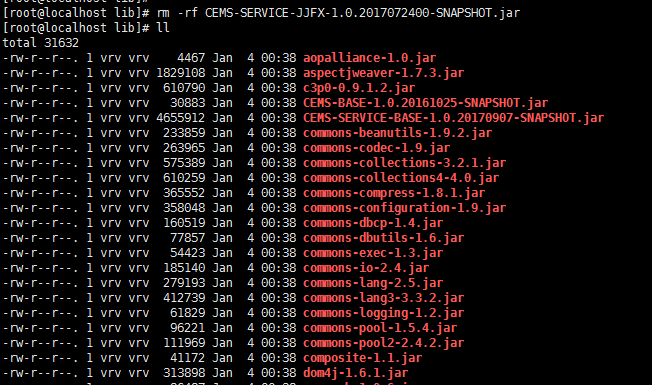Viewport: 652px width, 385px height.
Task: Click file size 313898 of dom4j
Action: pyautogui.click(x=184, y=372)
